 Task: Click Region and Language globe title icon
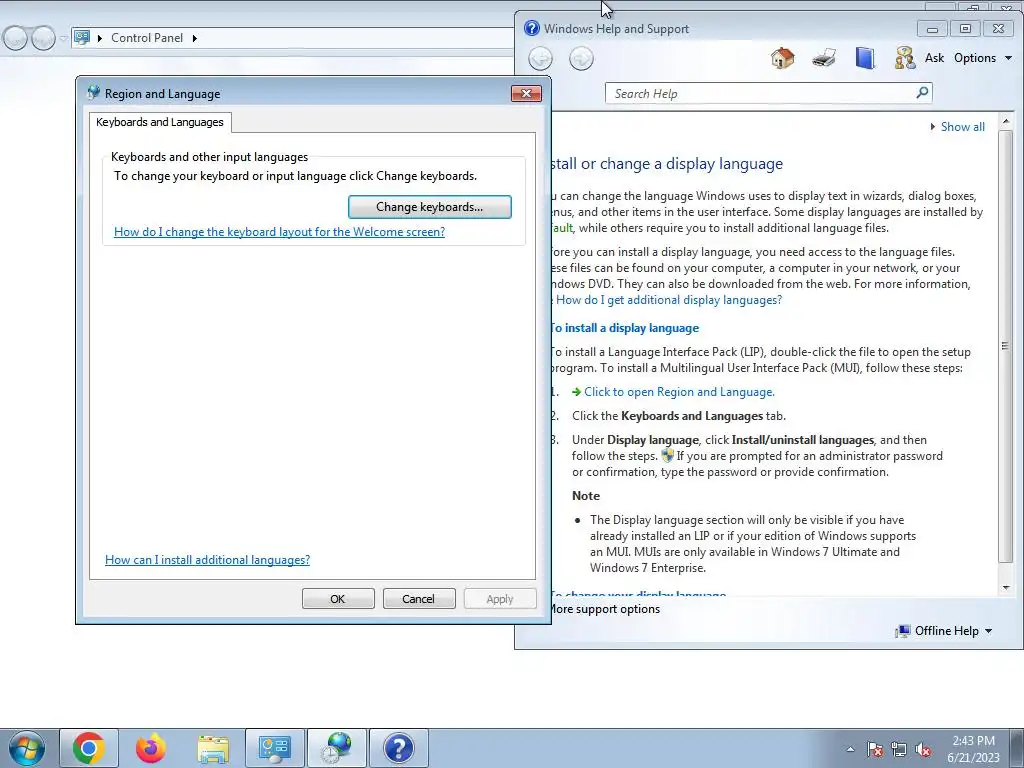(93, 93)
